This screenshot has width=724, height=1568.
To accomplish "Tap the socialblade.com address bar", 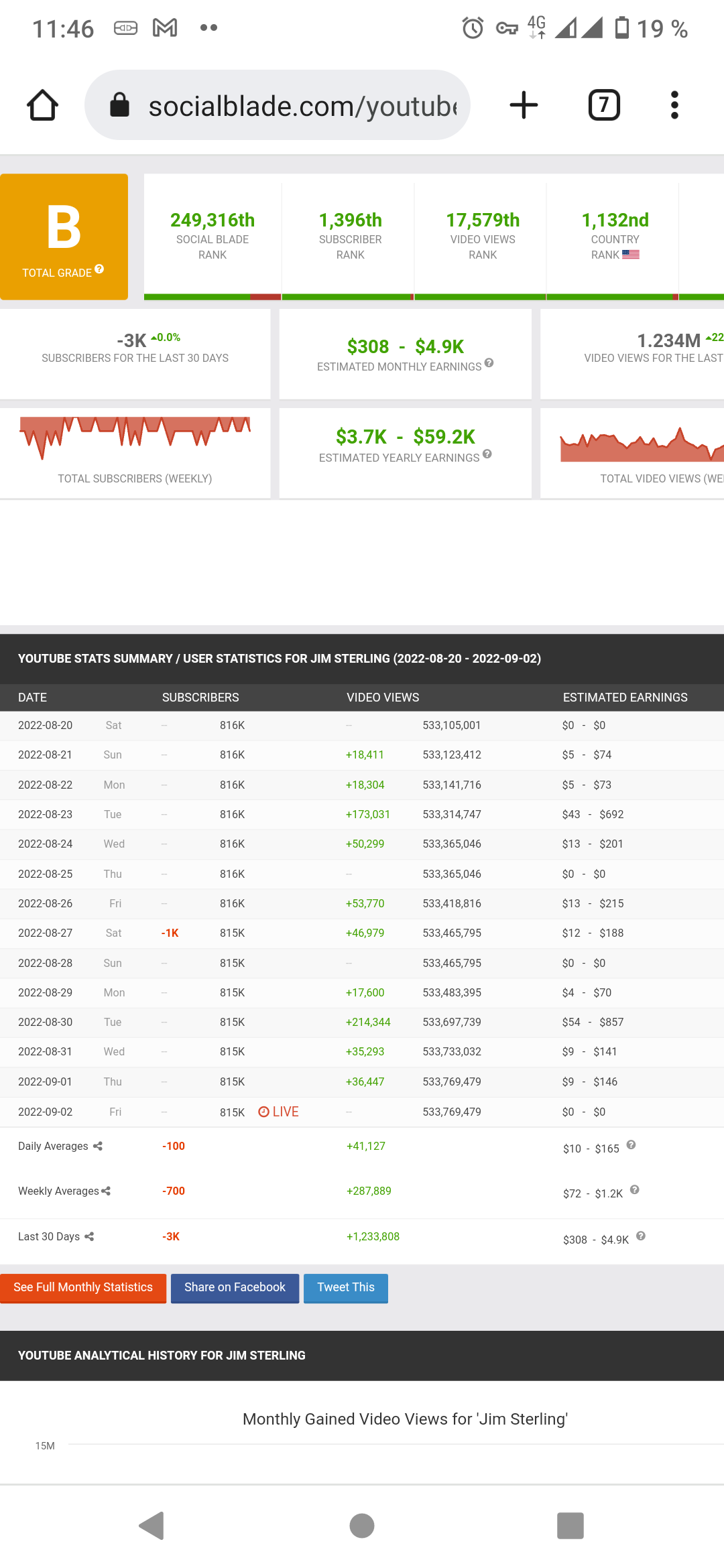I will (x=278, y=105).
